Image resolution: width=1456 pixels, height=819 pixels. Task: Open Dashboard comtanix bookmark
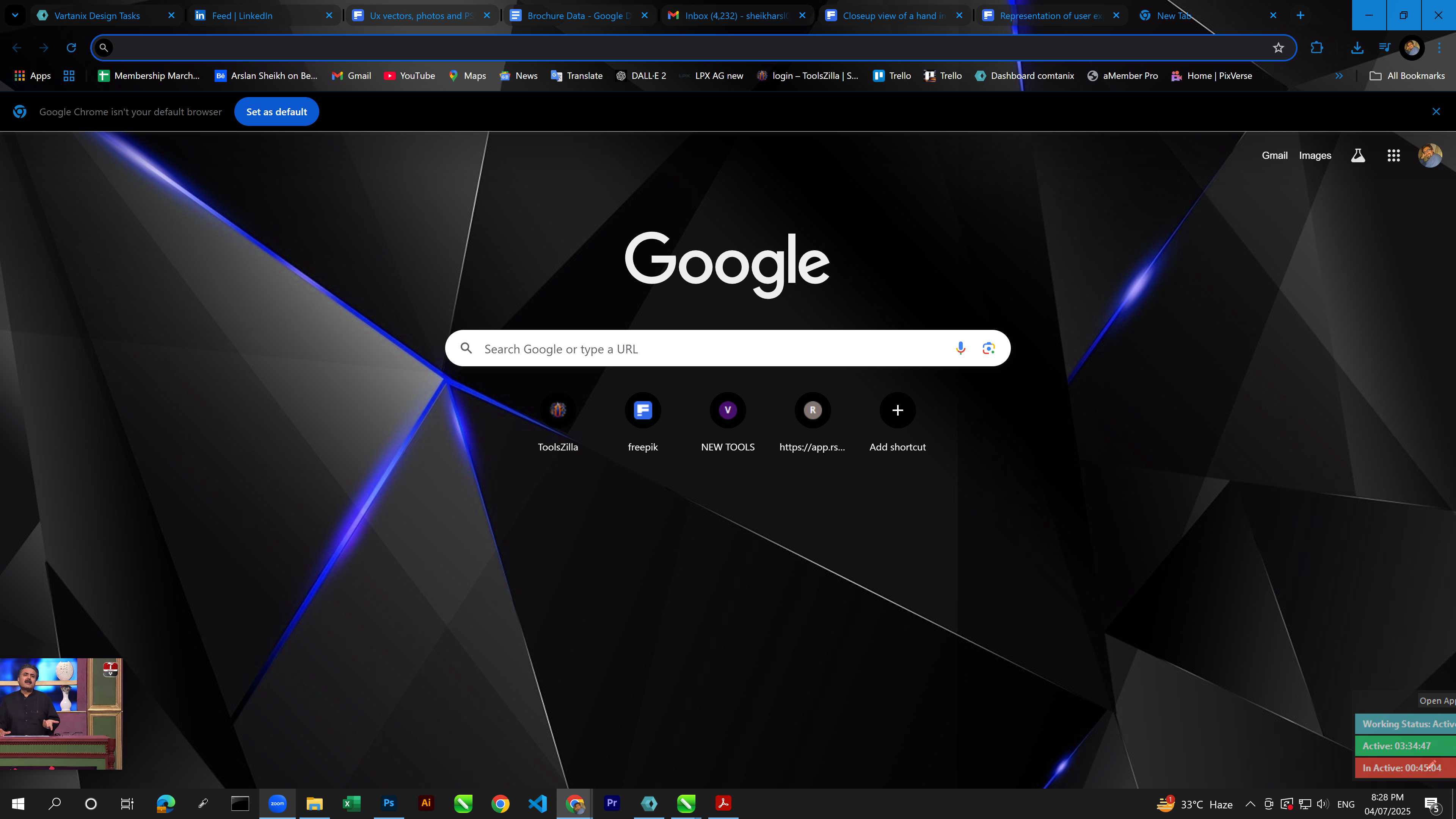1024,76
